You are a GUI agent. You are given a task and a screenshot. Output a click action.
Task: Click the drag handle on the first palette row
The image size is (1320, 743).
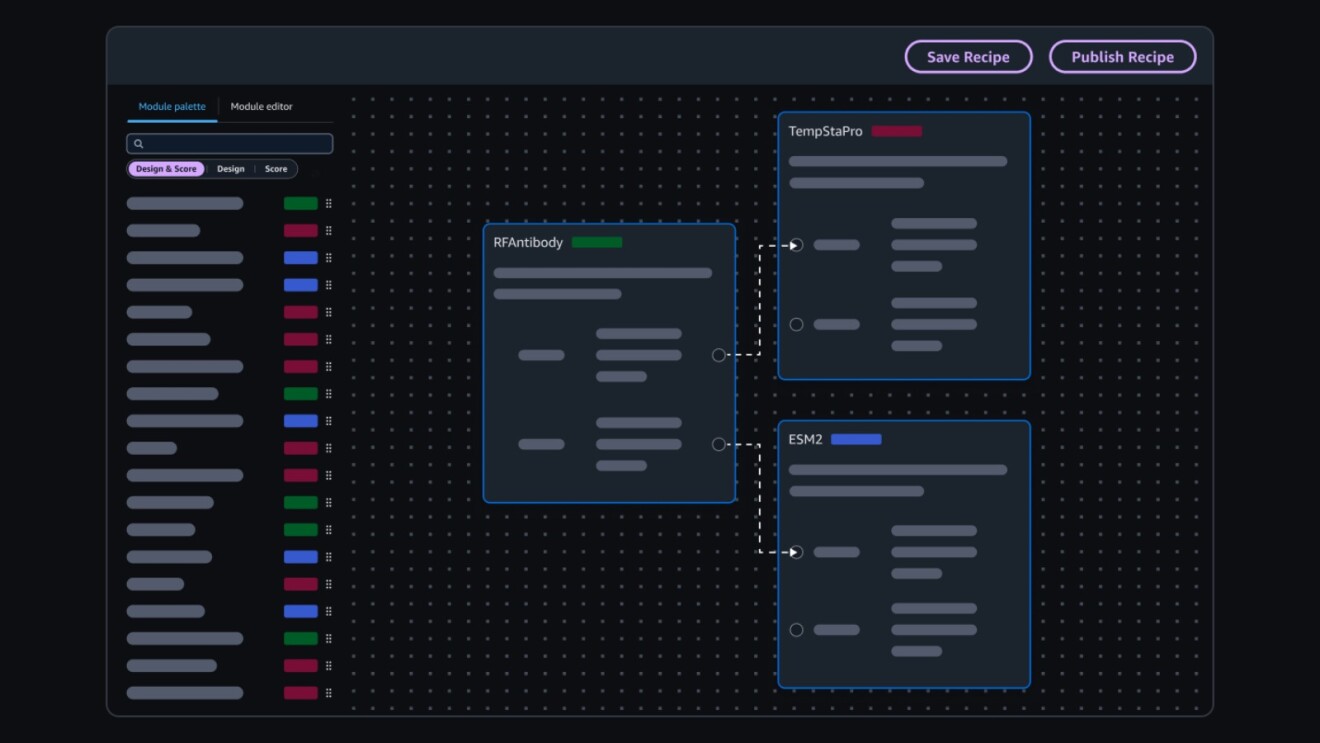328,203
